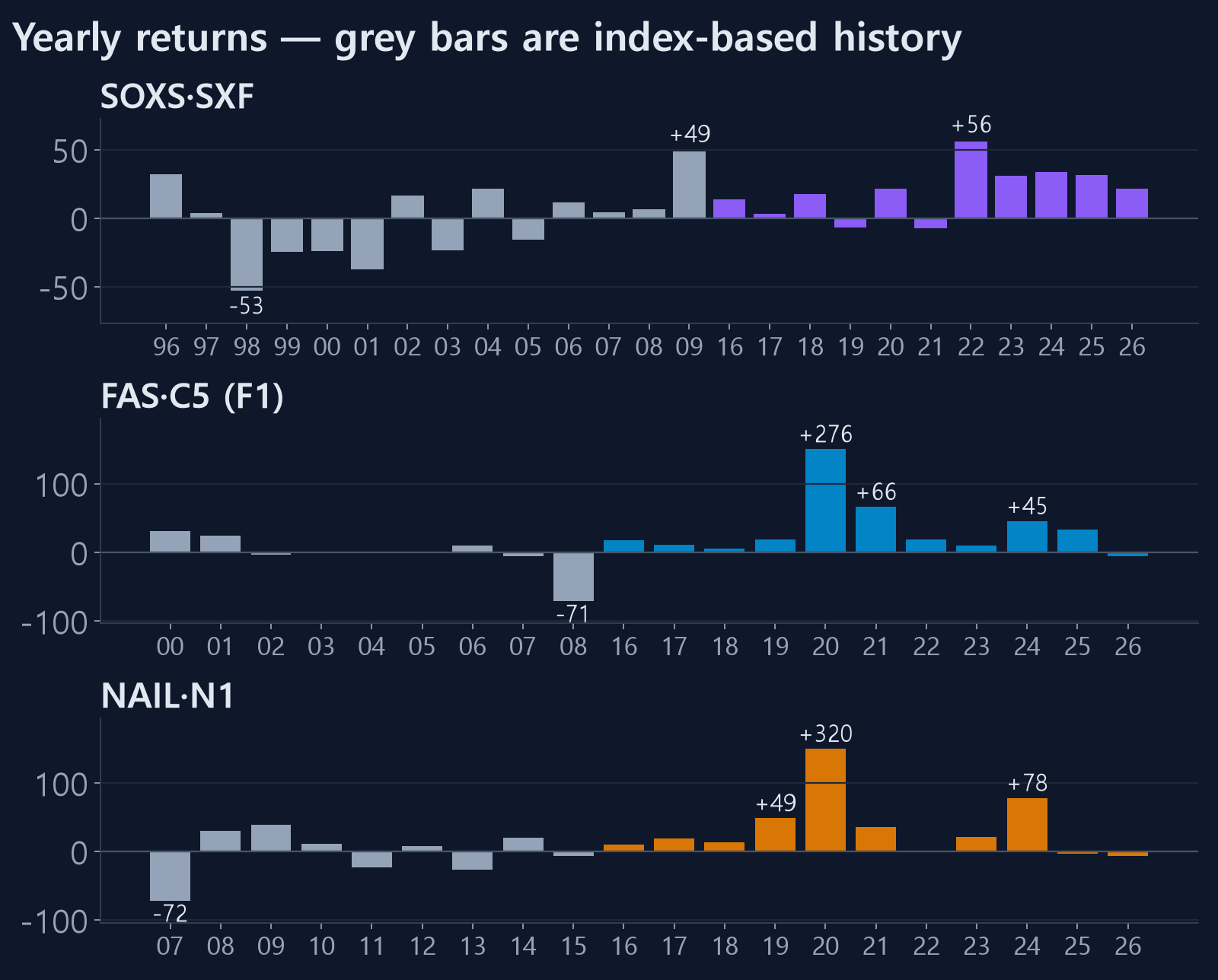Click the '-100' y-axis label in NAIL chart
Viewport: 1218px width, 980px height.
coord(56,922)
